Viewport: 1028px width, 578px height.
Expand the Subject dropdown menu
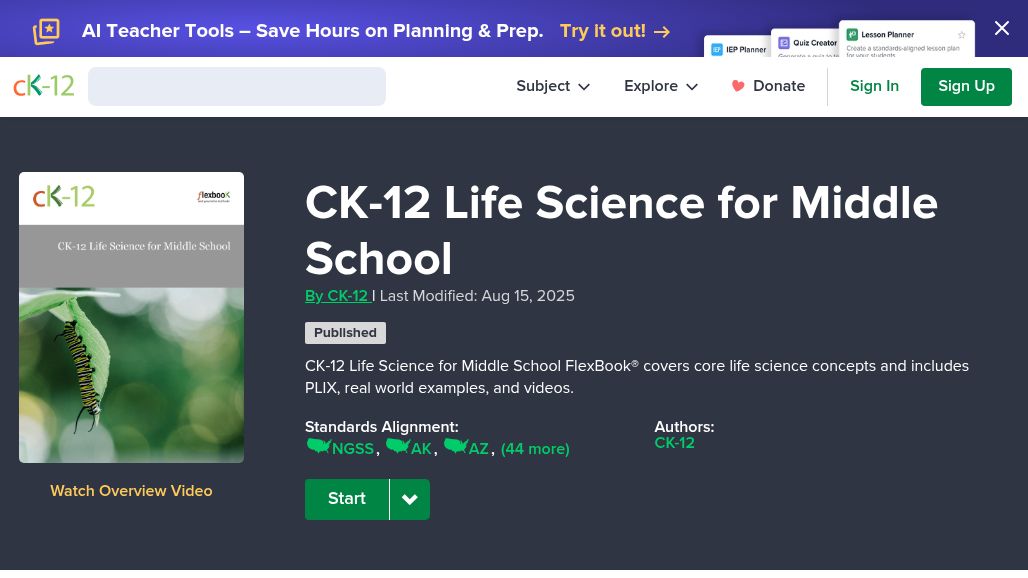(553, 86)
